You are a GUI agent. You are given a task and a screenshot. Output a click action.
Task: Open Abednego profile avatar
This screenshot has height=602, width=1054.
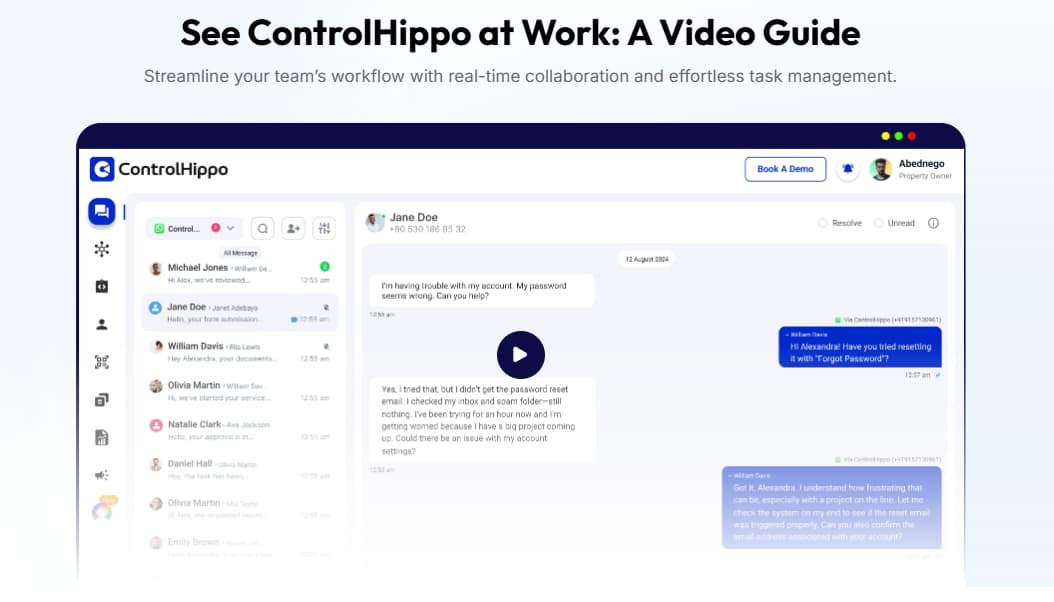pyautogui.click(x=881, y=169)
